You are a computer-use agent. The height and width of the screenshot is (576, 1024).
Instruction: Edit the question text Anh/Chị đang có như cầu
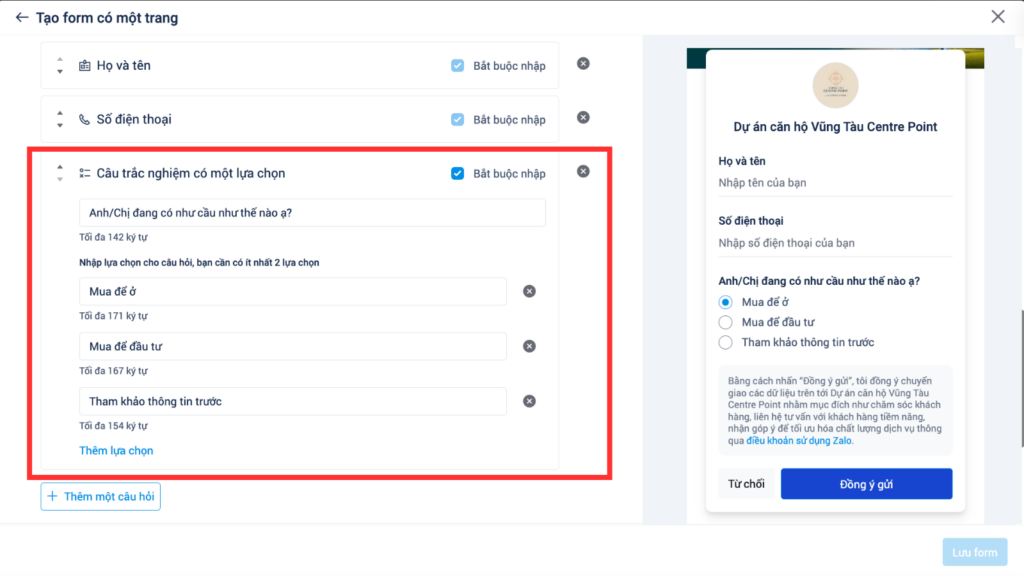pyautogui.click(x=312, y=213)
